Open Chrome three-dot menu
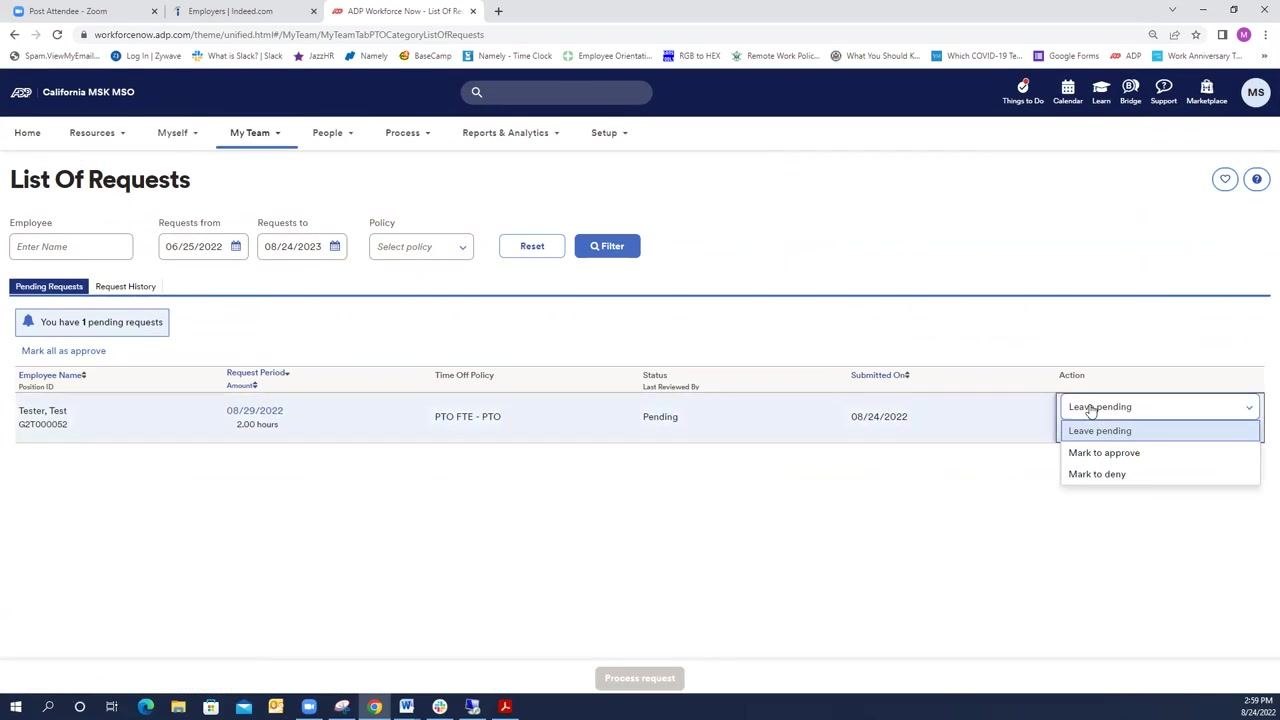This screenshot has height=720, width=1280. [x=1265, y=35]
